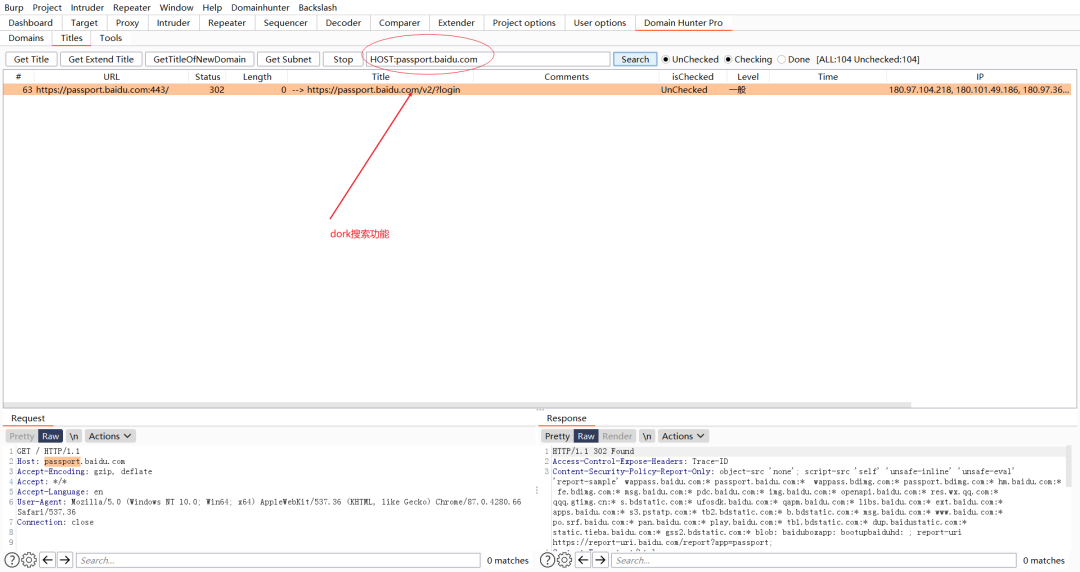The height and width of the screenshot is (572, 1080).
Task: Open Actions dropdown in Response panel
Action: coord(683,436)
